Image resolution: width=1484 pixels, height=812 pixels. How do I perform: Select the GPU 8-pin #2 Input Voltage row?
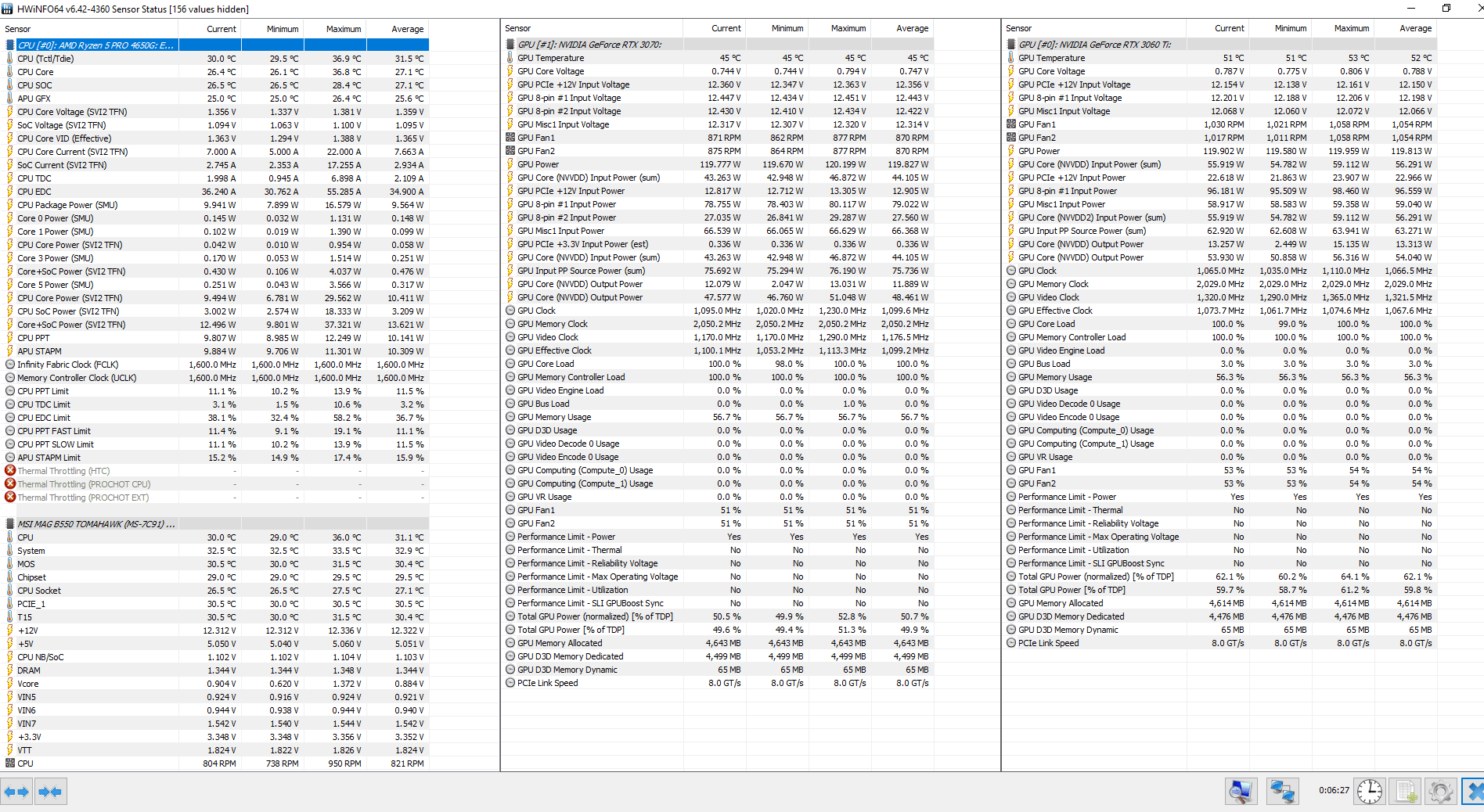[x=718, y=111]
